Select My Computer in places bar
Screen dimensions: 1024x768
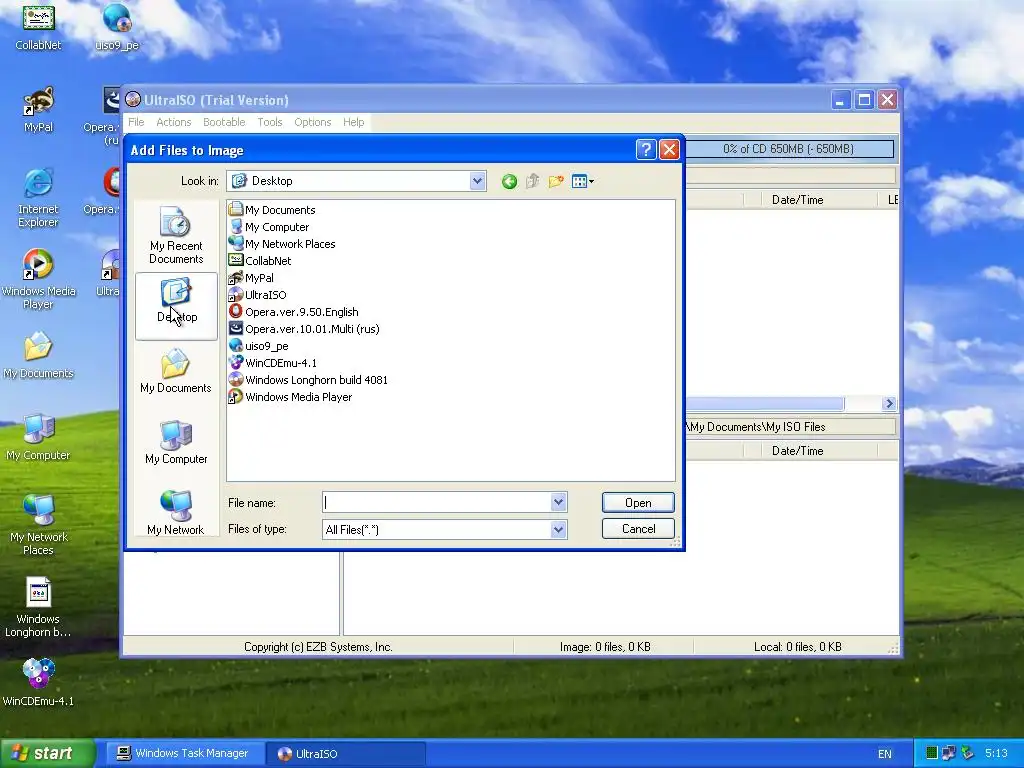point(176,442)
